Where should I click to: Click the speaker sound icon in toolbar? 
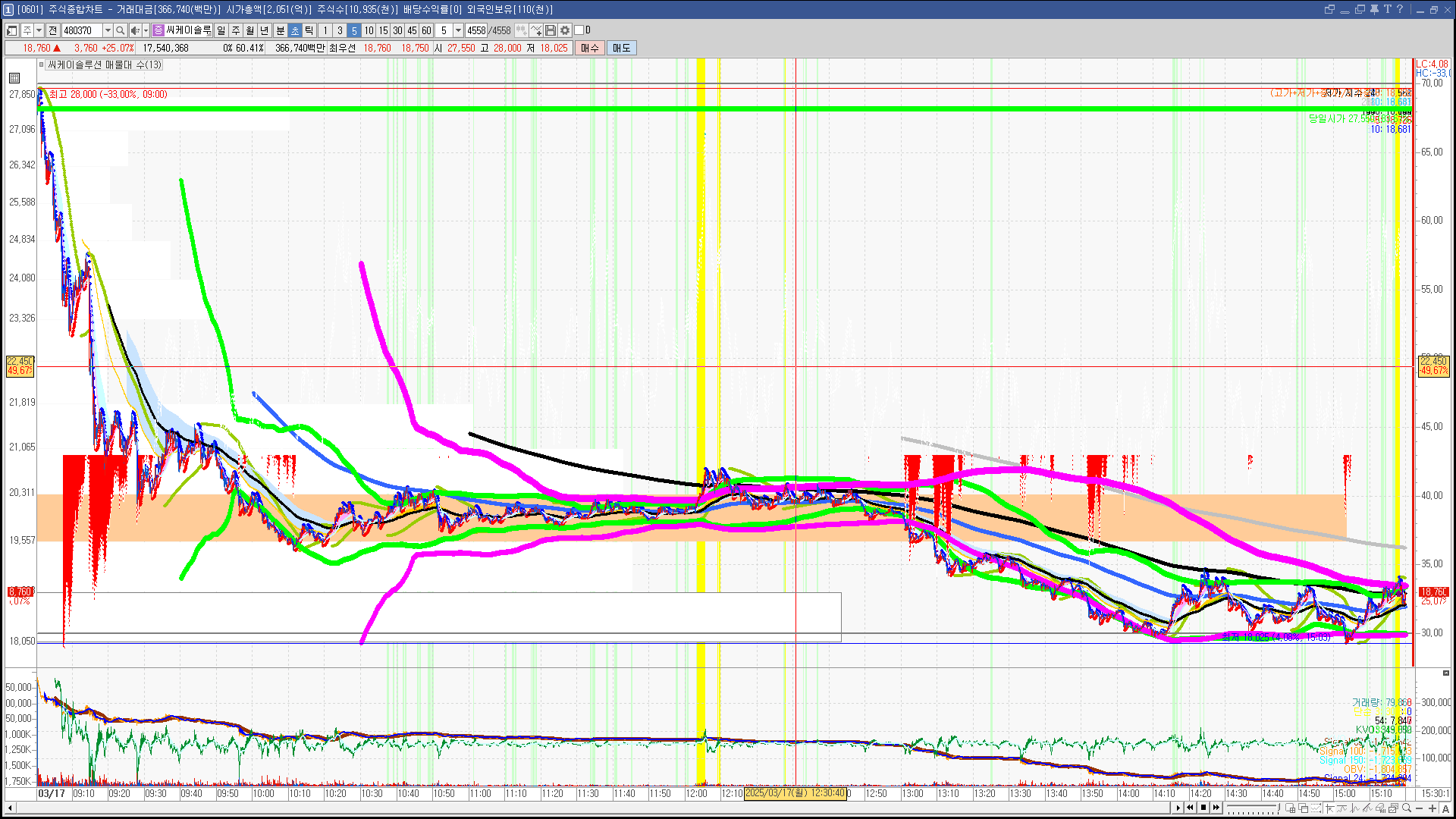(134, 30)
